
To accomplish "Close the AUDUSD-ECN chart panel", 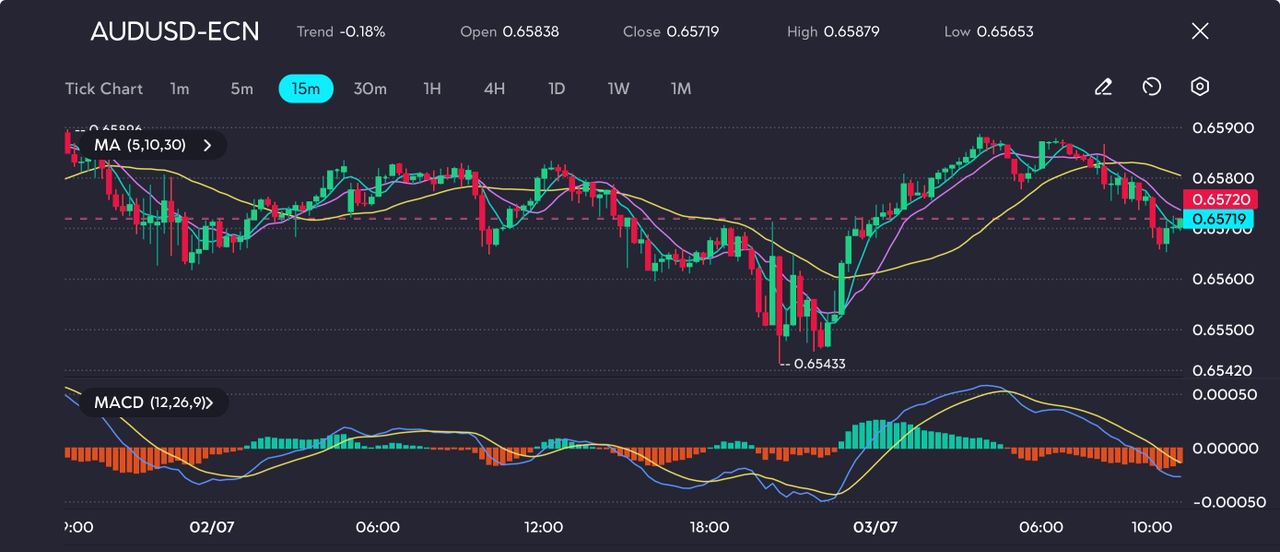I will tap(1200, 31).
